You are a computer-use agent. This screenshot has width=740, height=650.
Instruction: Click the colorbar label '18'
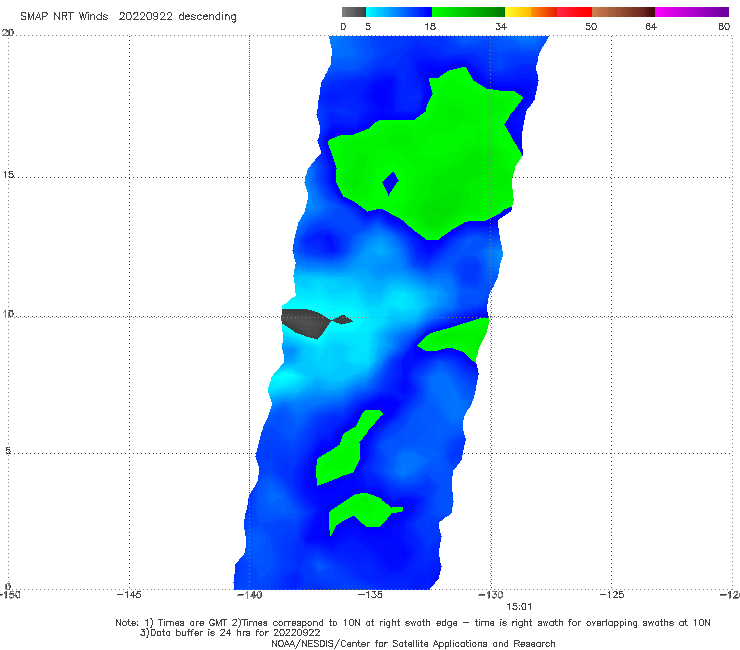(x=430, y=27)
